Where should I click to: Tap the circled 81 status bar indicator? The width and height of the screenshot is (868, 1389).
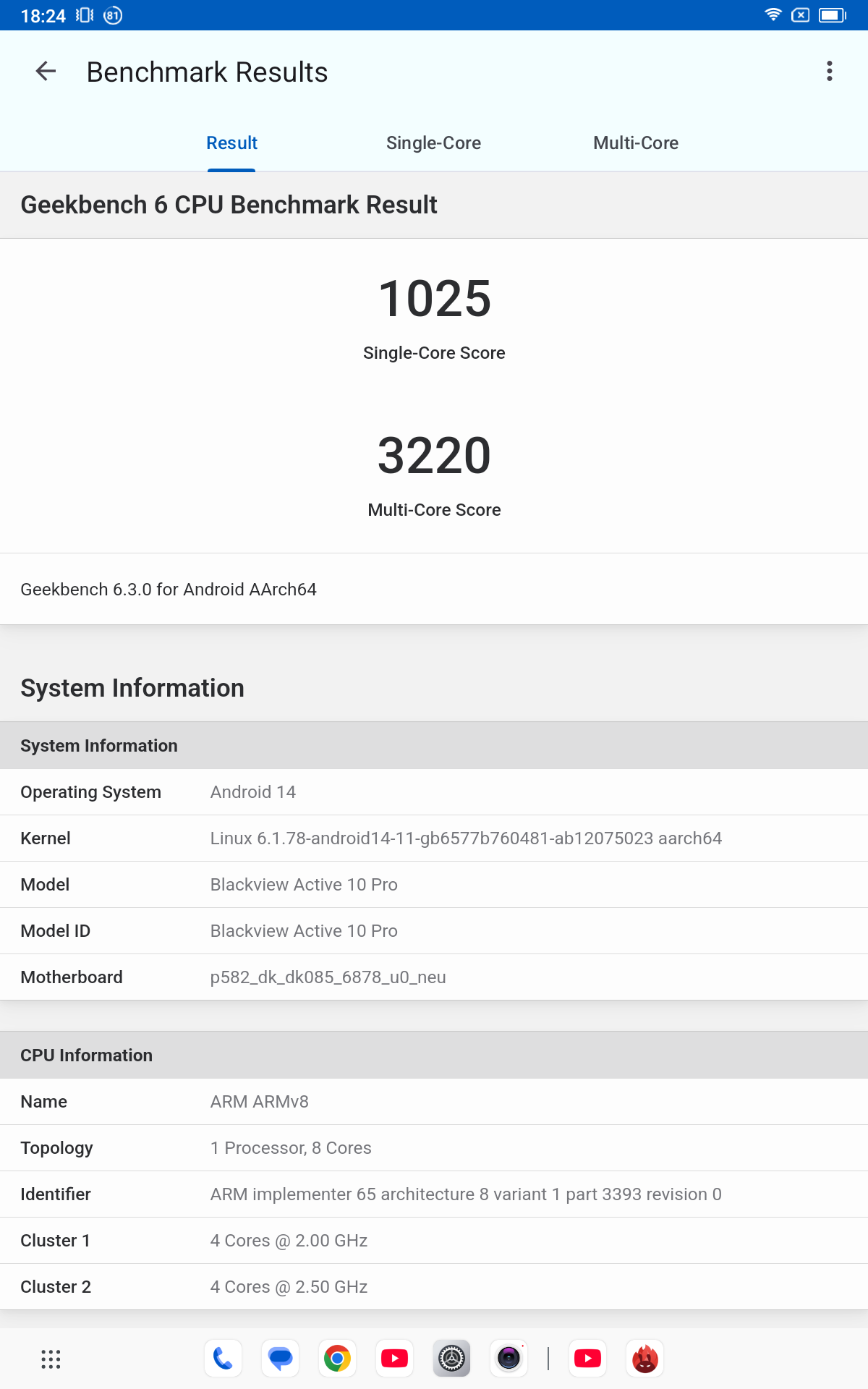(x=113, y=15)
